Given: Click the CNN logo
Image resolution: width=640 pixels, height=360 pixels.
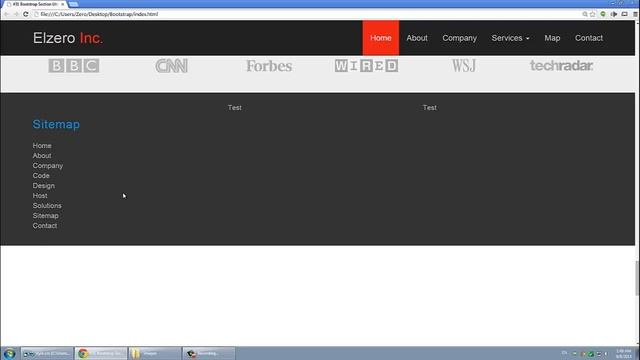Looking at the screenshot, I should point(171,66).
